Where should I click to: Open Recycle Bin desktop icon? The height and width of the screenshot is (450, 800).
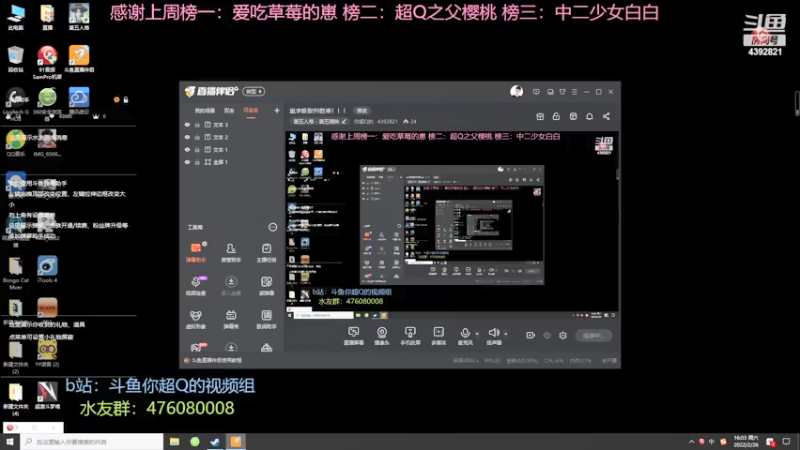click(x=16, y=59)
